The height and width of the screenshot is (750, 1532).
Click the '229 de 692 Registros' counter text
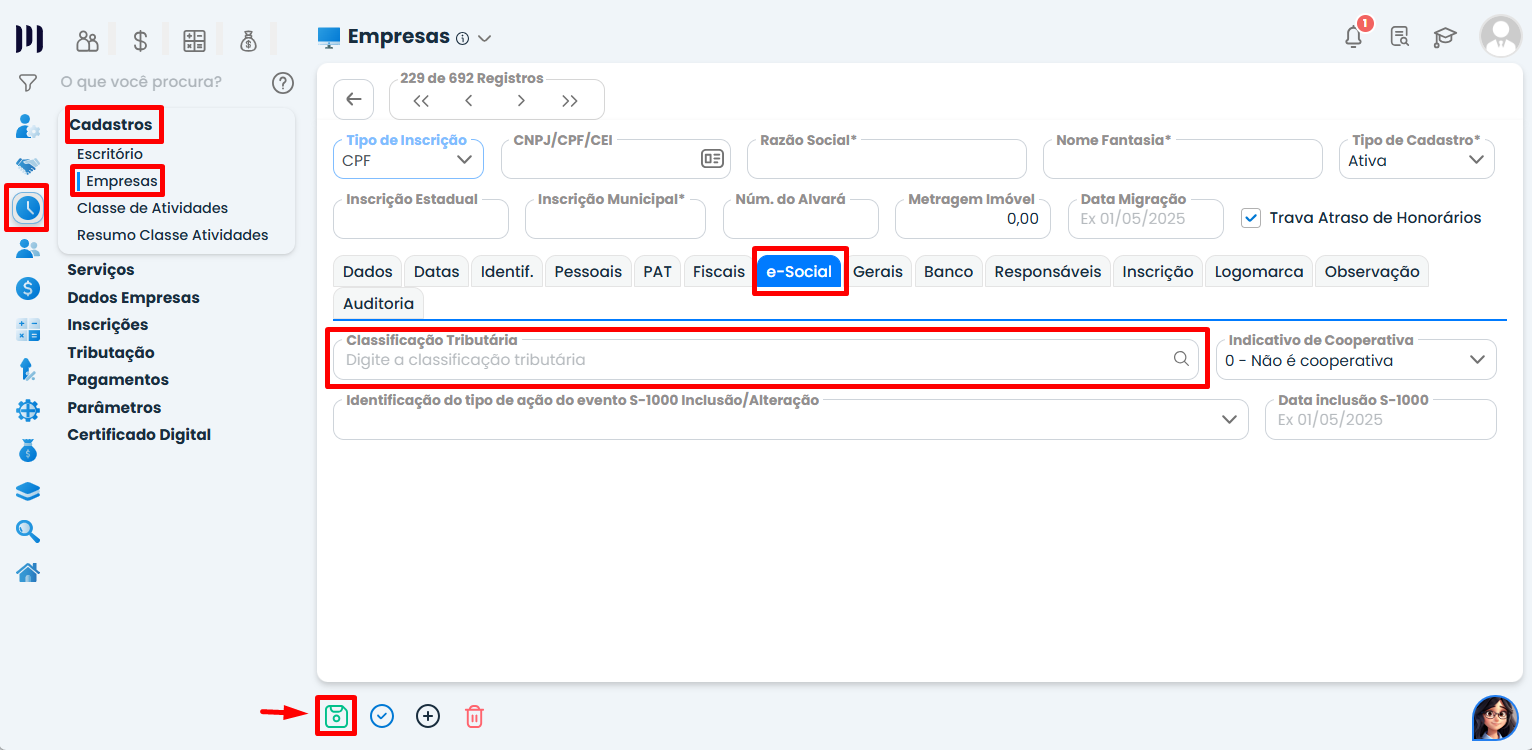pos(472,78)
